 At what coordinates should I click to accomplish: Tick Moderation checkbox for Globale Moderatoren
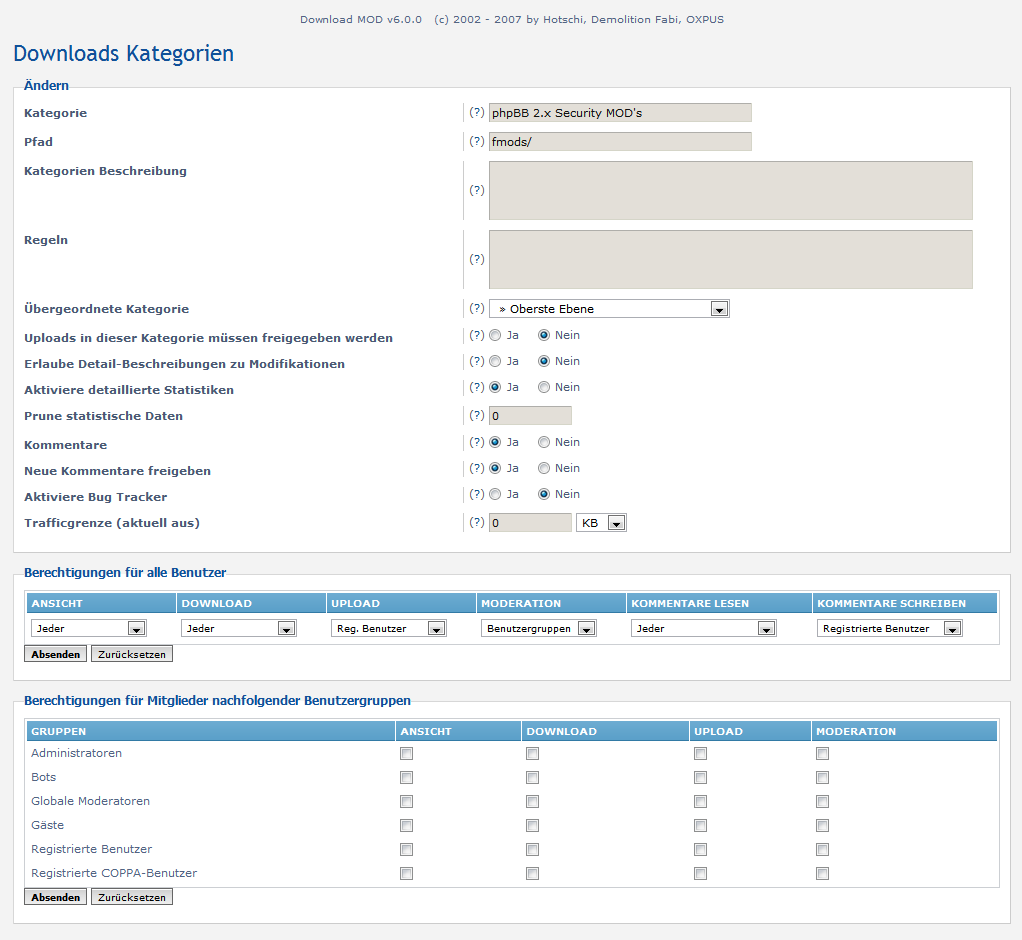pyautogui.click(x=822, y=802)
